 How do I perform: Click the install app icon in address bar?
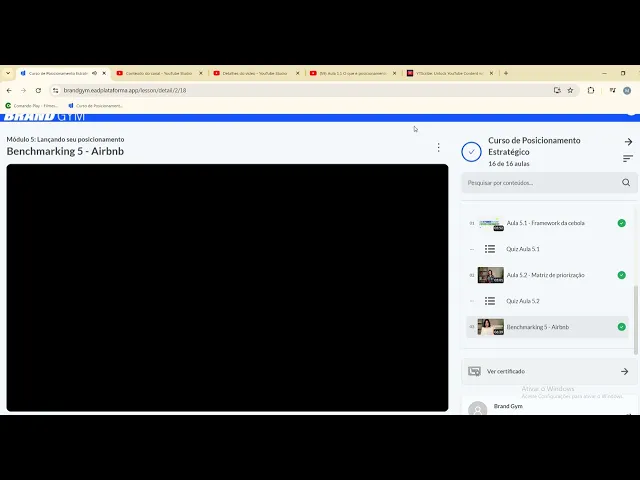[557, 90]
